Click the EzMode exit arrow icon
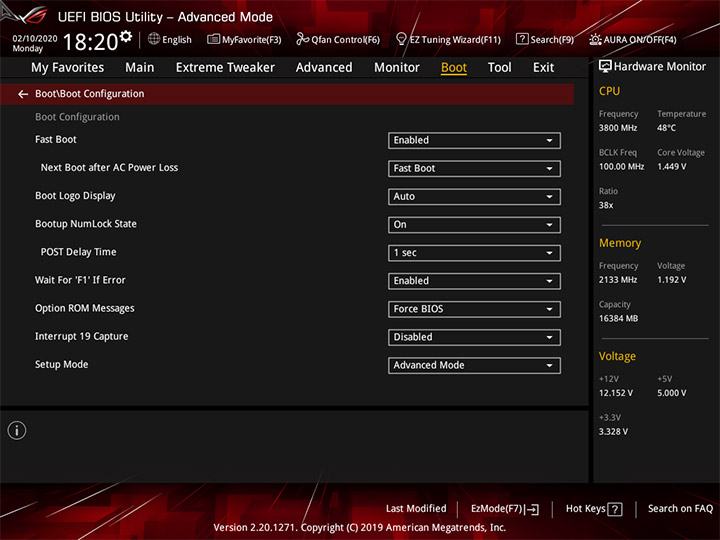 coord(532,509)
